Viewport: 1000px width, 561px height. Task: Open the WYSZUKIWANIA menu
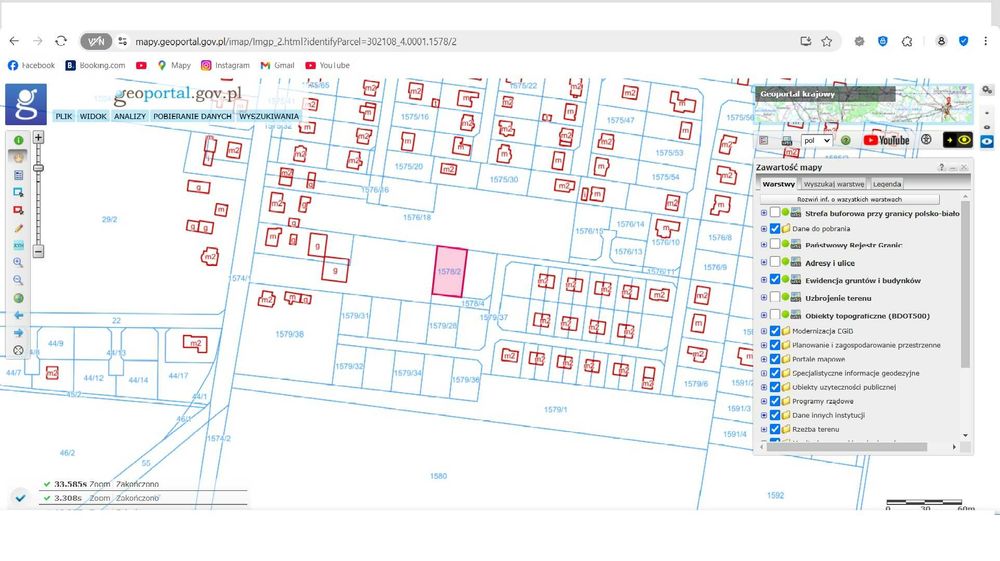[268, 116]
